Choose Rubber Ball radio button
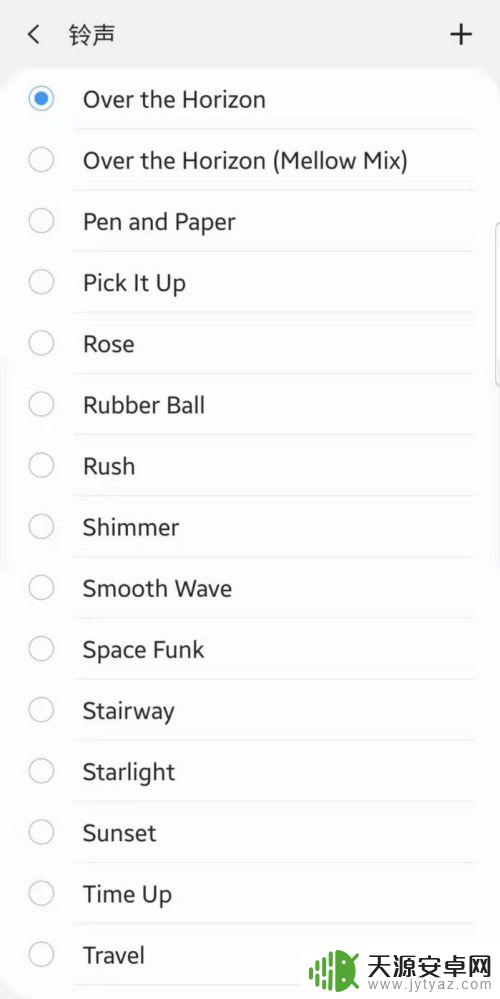Image resolution: width=500 pixels, height=999 pixels. pos(41,405)
